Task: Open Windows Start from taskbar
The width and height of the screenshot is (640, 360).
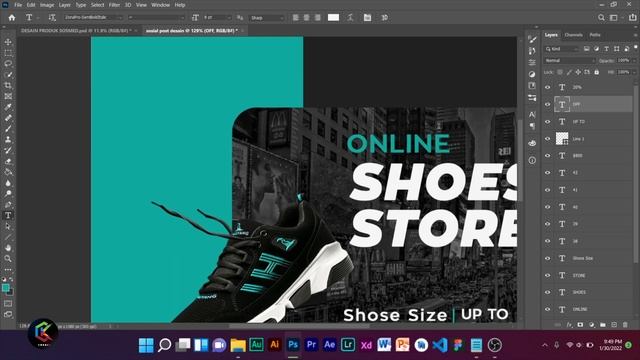Action: point(146,345)
